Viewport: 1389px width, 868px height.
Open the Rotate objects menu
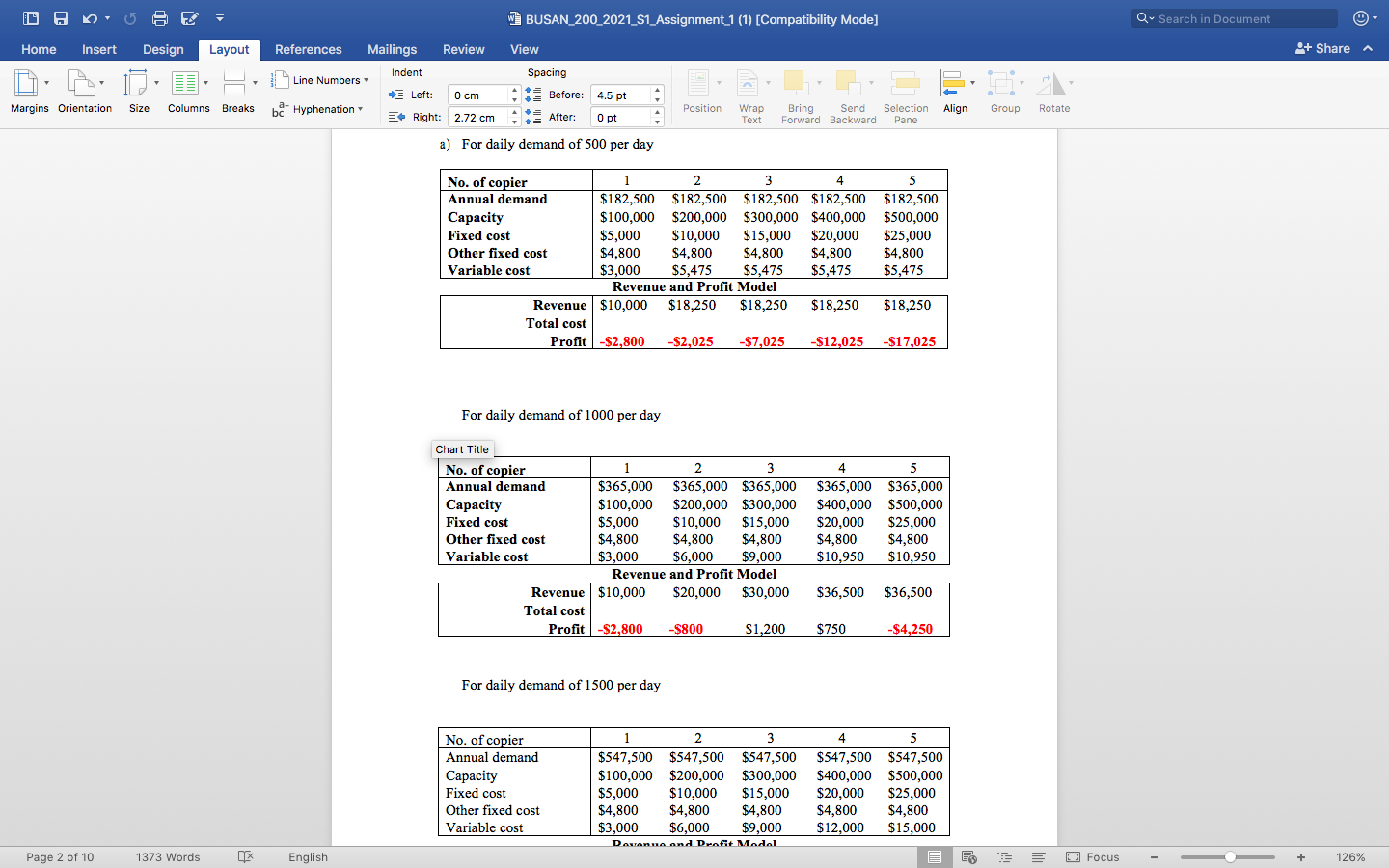click(x=1054, y=93)
